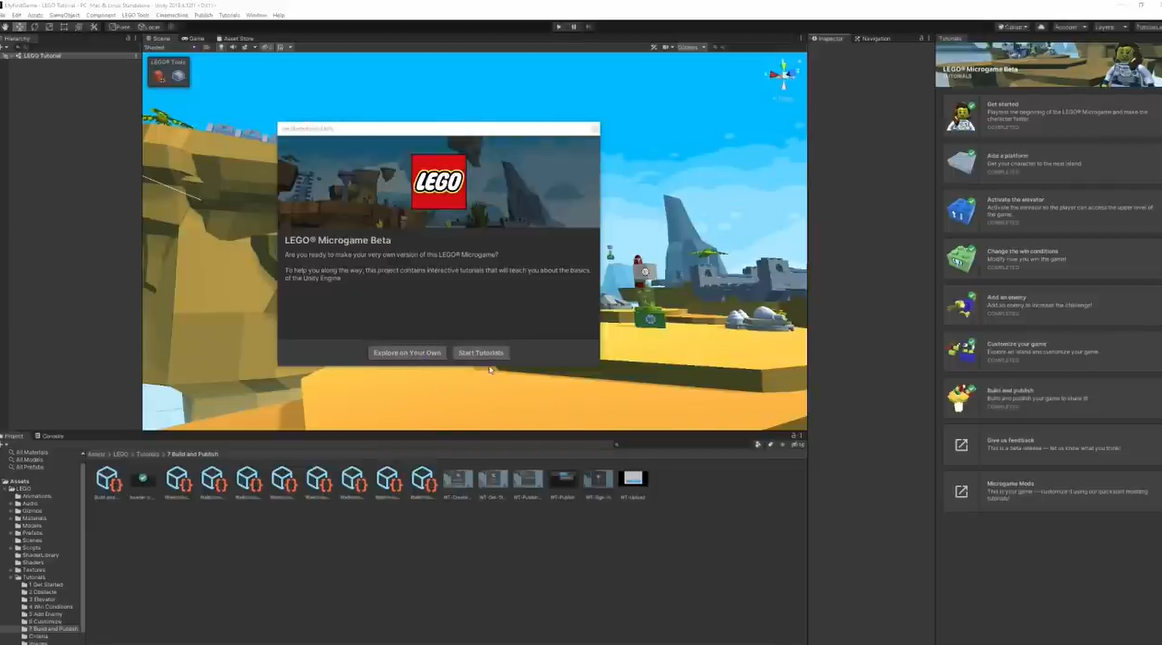
Task: Click the Step frame button
Action: (588, 27)
